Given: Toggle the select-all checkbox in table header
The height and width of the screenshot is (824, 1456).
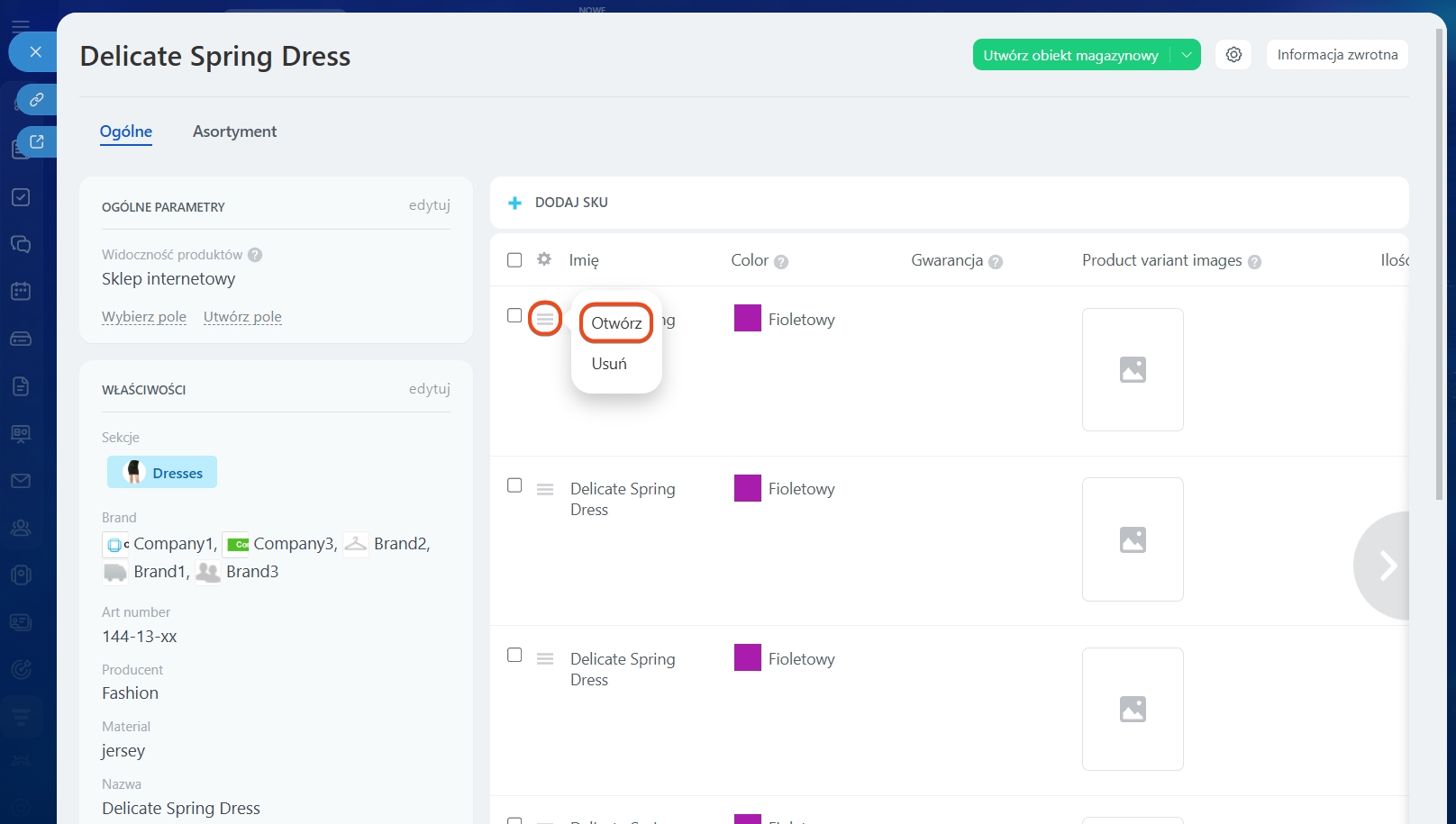Looking at the screenshot, I should point(514,260).
